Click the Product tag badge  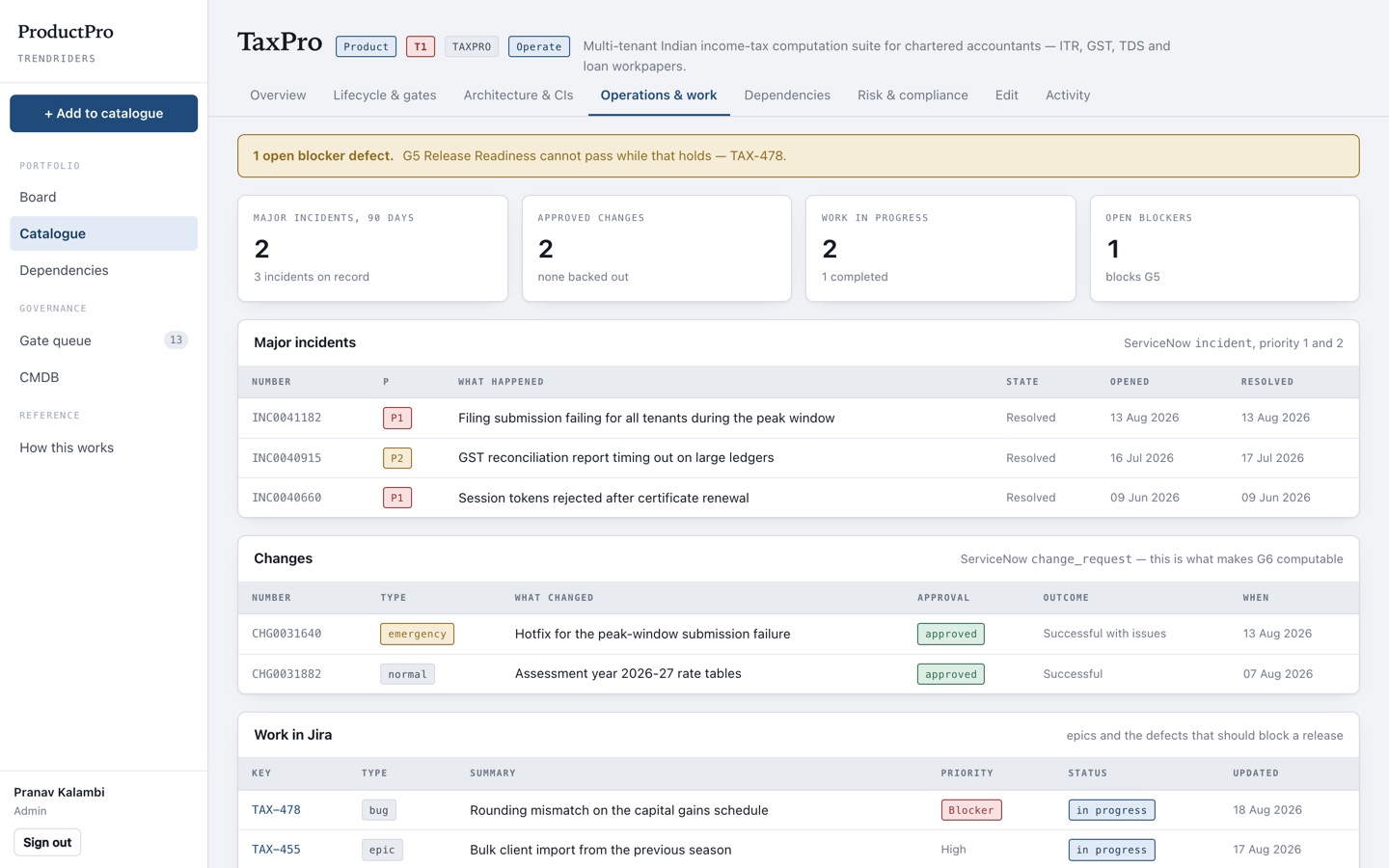click(366, 46)
